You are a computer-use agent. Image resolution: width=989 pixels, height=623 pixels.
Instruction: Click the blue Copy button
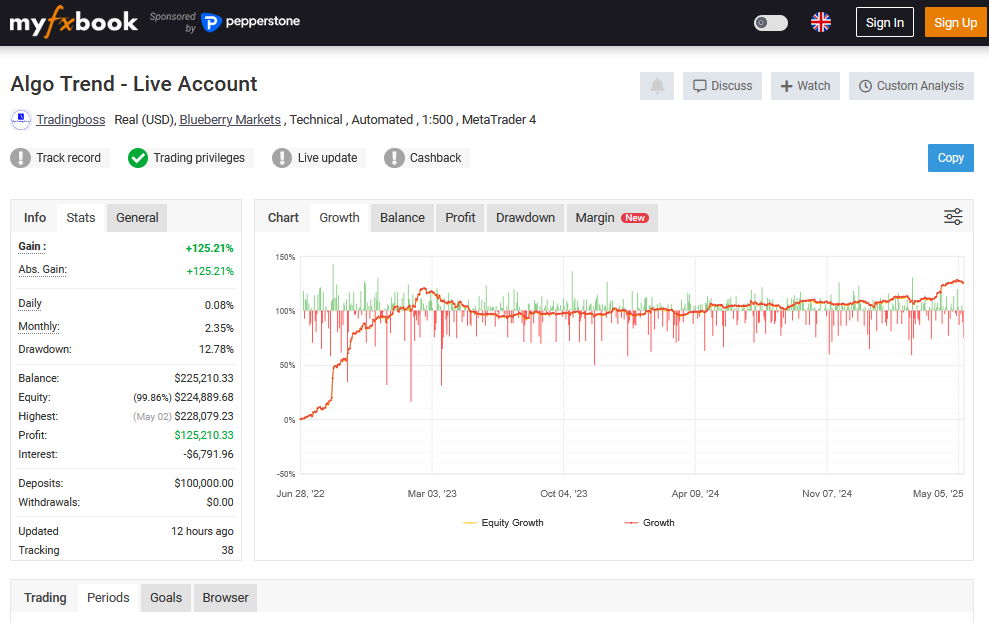coord(950,158)
